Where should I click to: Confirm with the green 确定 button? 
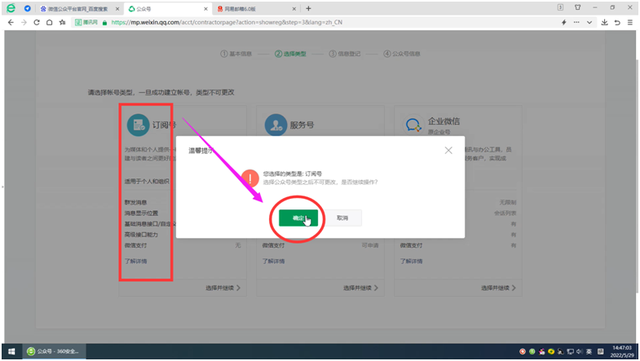(298, 218)
